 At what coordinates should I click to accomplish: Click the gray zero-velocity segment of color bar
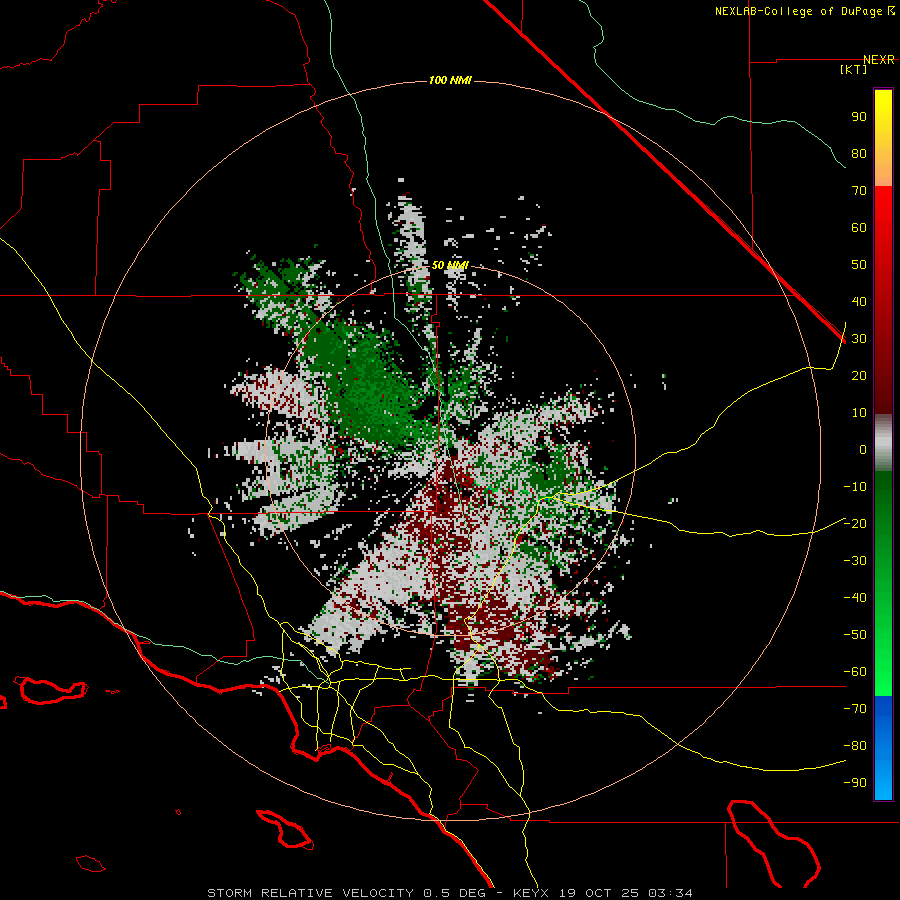[883, 443]
